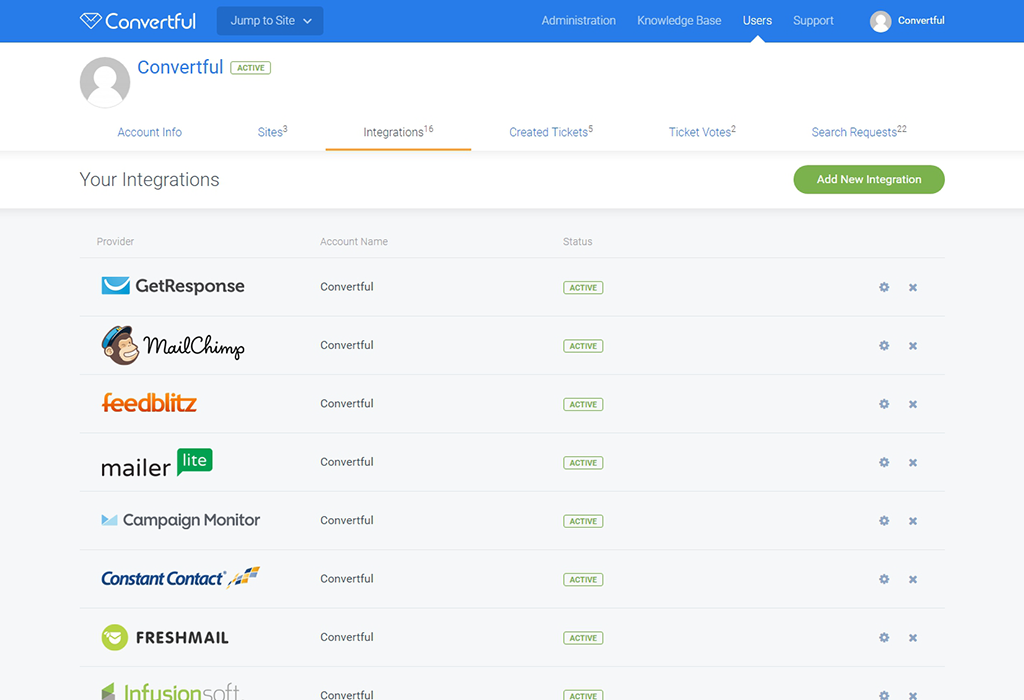Click the MailChimp provider logo
This screenshot has height=700, width=1024.
pyautogui.click(x=173, y=345)
